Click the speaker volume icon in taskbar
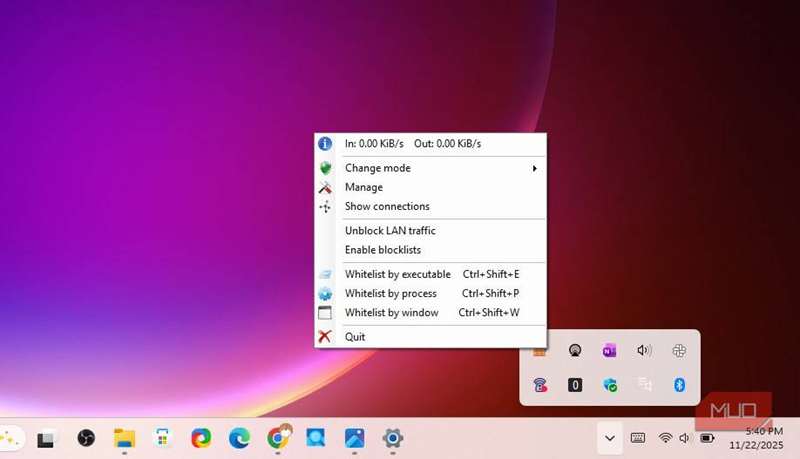This screenshot has width=800, height=459. click(685, 438)
